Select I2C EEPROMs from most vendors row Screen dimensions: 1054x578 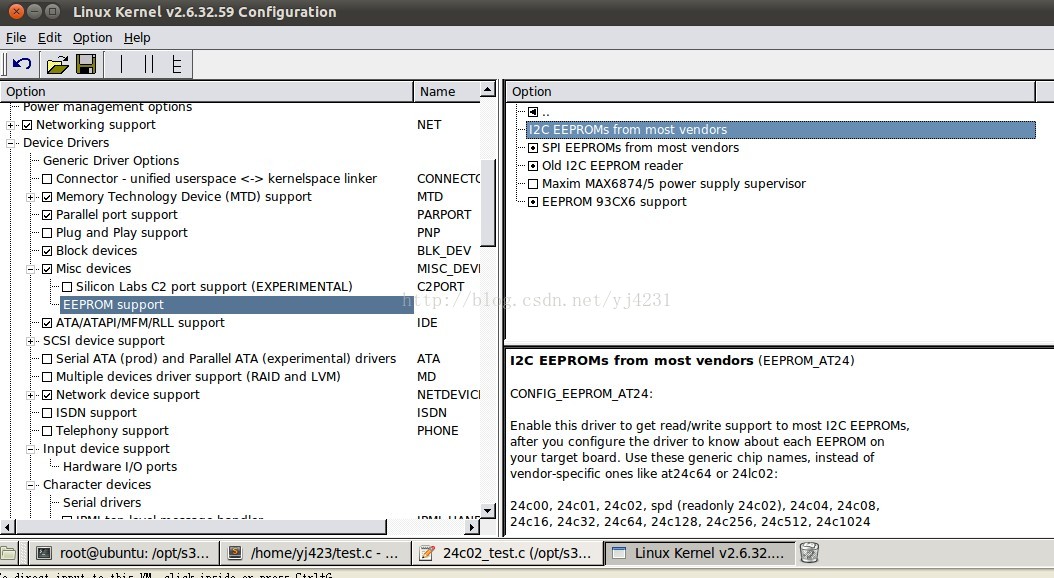pyautogui.click(x=781, y=130)
